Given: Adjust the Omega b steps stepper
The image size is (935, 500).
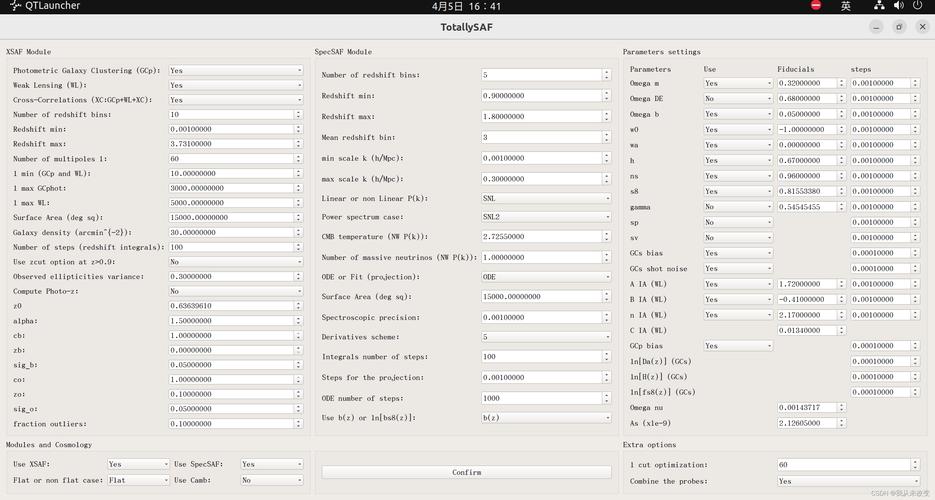Looking at the screenshot, I should [915, 114].
